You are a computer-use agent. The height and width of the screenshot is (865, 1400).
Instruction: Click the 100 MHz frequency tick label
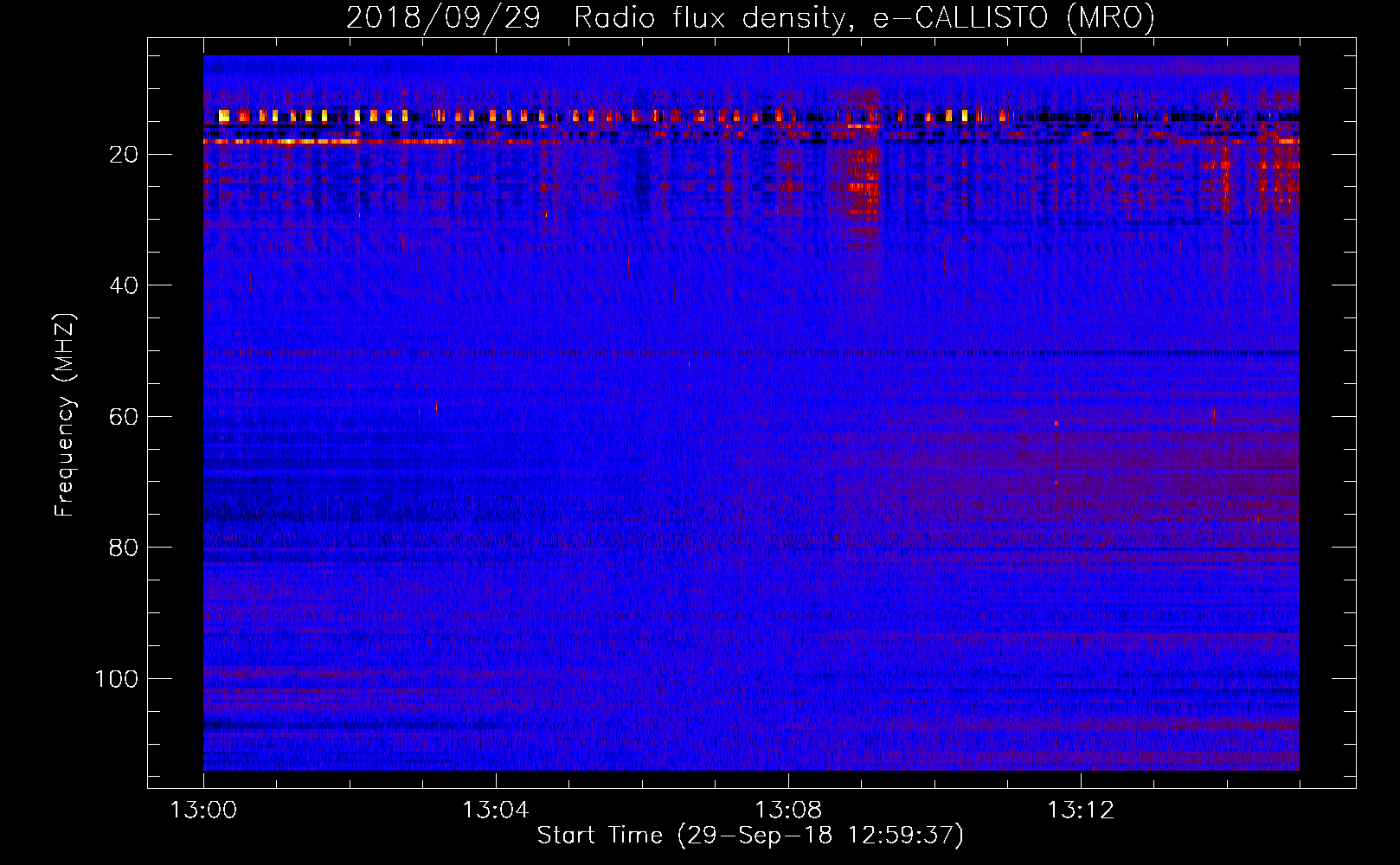click(x=117, y=679)
